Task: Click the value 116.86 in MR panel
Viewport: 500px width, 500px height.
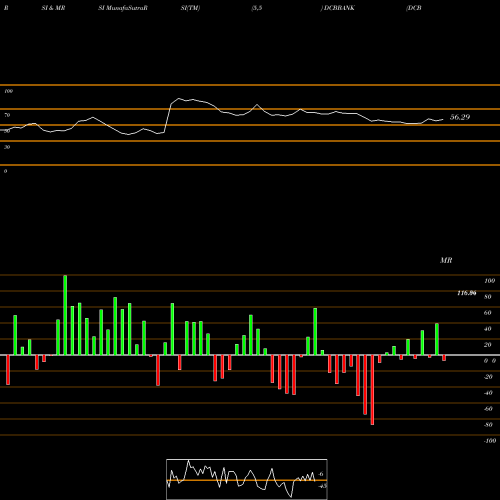Action: coord(467,293)
